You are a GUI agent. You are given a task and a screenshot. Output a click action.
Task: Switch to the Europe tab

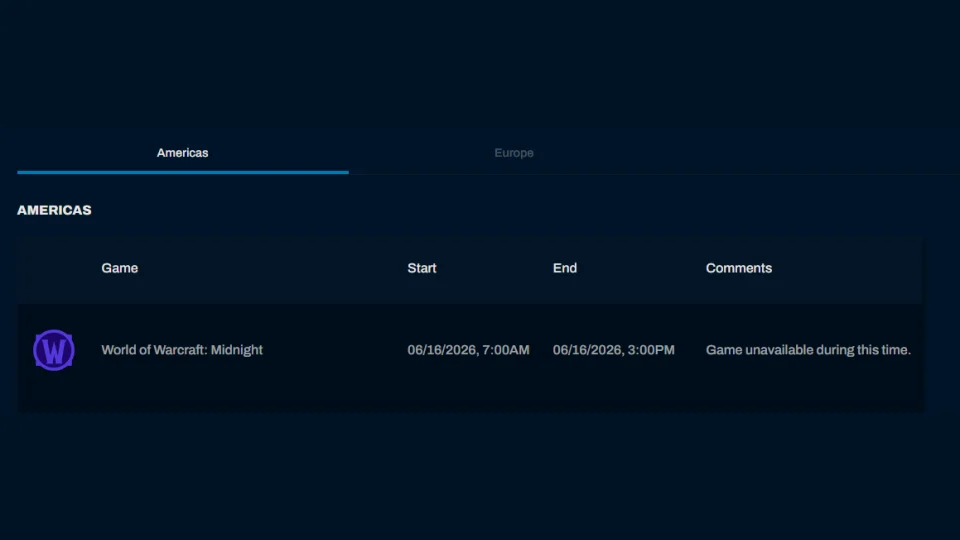coord(514,153)
